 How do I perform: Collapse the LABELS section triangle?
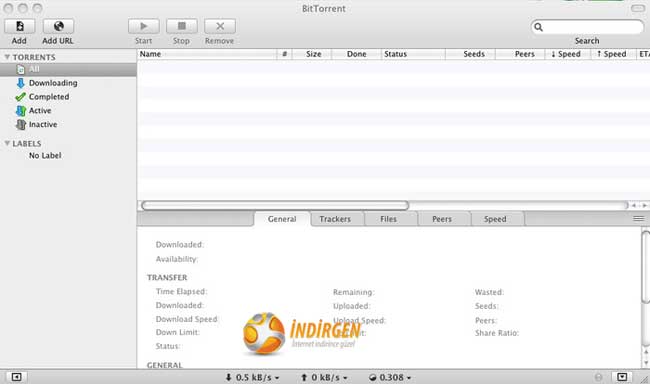[7, 143]
